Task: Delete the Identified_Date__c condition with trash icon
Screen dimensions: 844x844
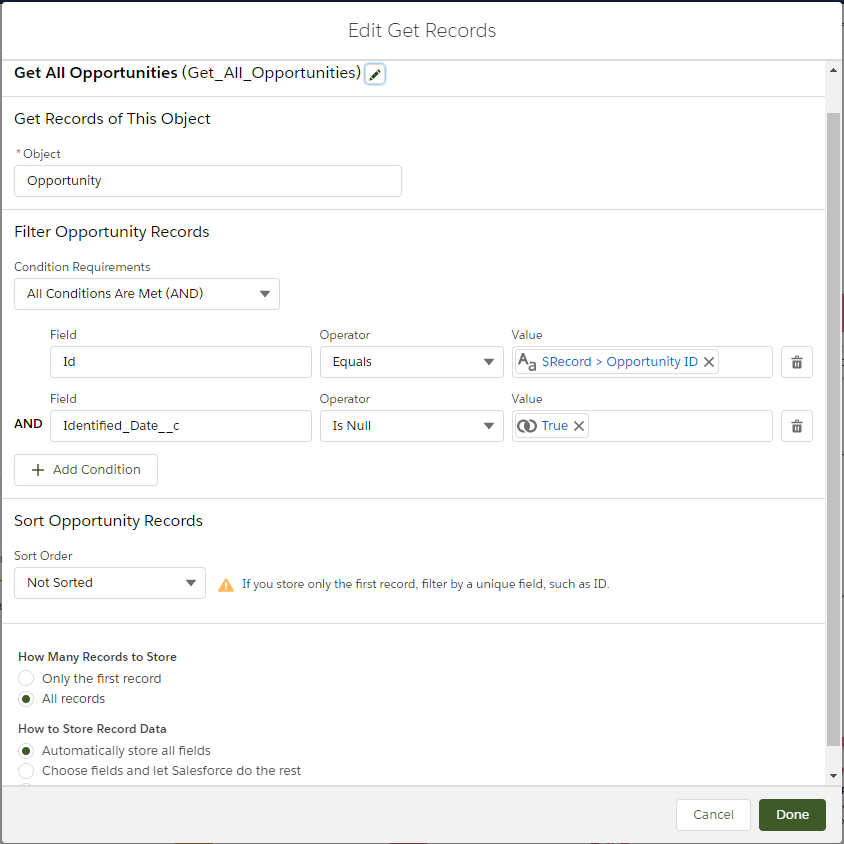Action: (797, 426)
